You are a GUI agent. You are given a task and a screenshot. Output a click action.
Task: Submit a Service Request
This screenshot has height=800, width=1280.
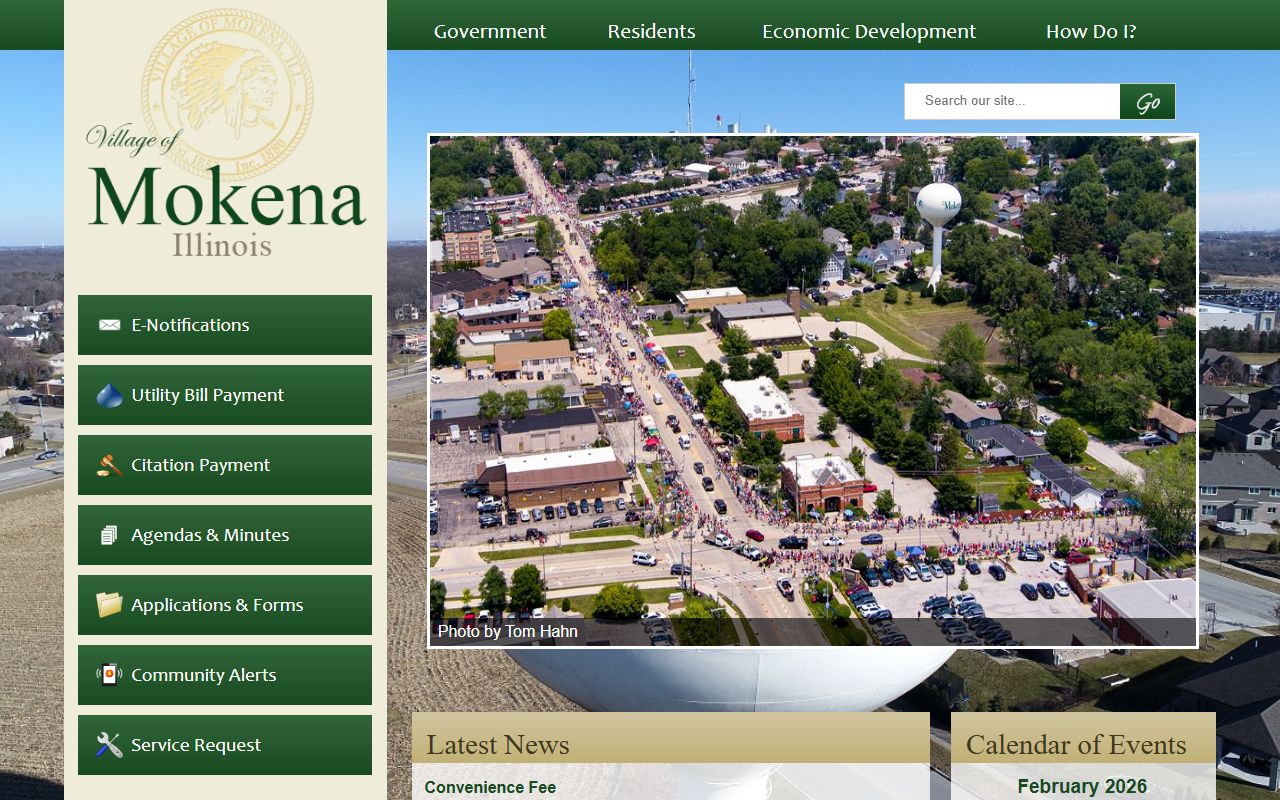[225, 745]
